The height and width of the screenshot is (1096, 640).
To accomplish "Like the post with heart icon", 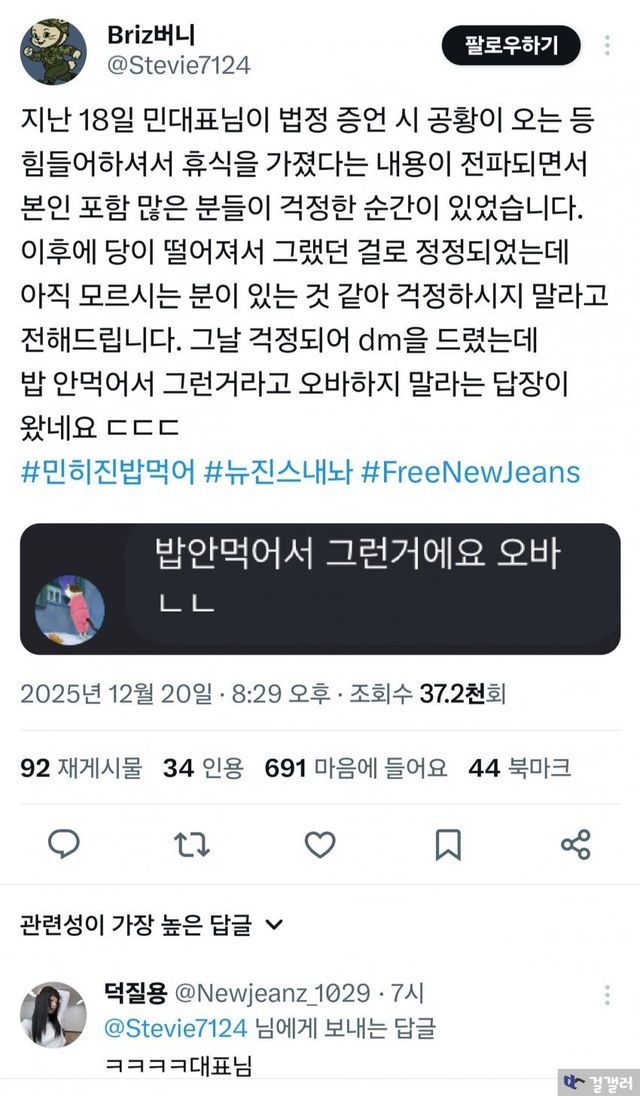I will click(320, 844).
